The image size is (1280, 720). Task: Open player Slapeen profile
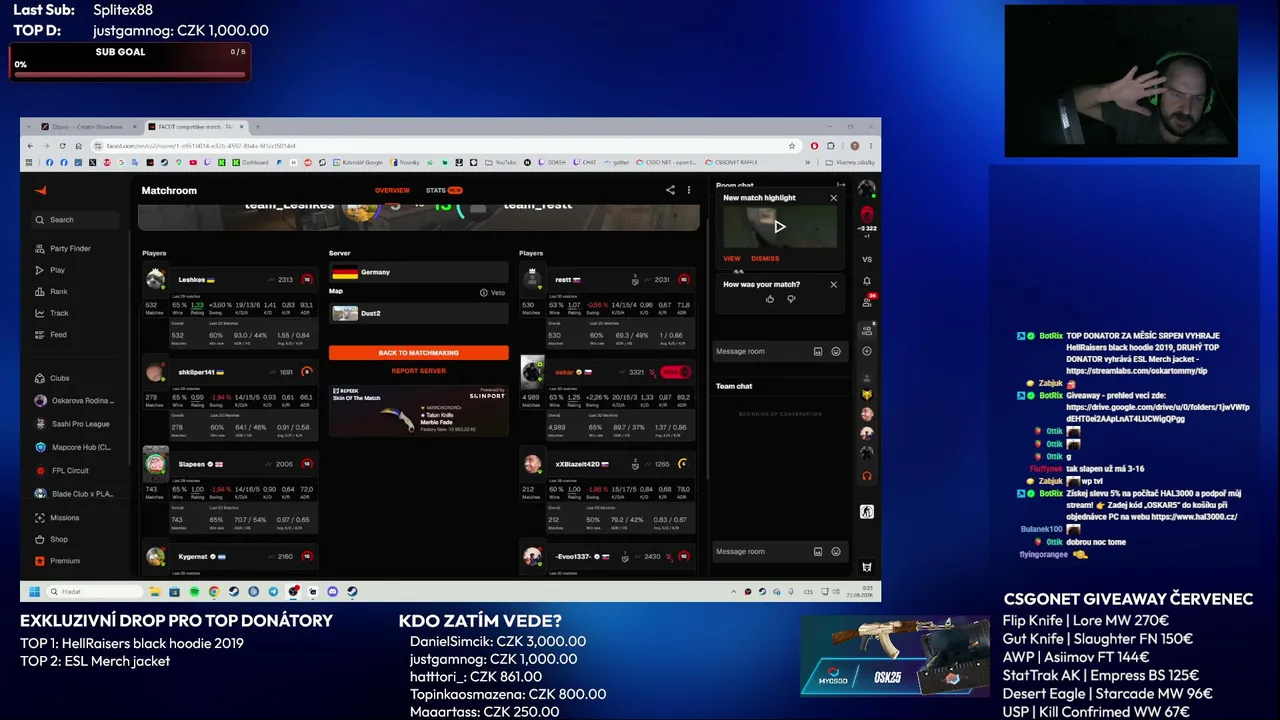click(x=192, y=464)
